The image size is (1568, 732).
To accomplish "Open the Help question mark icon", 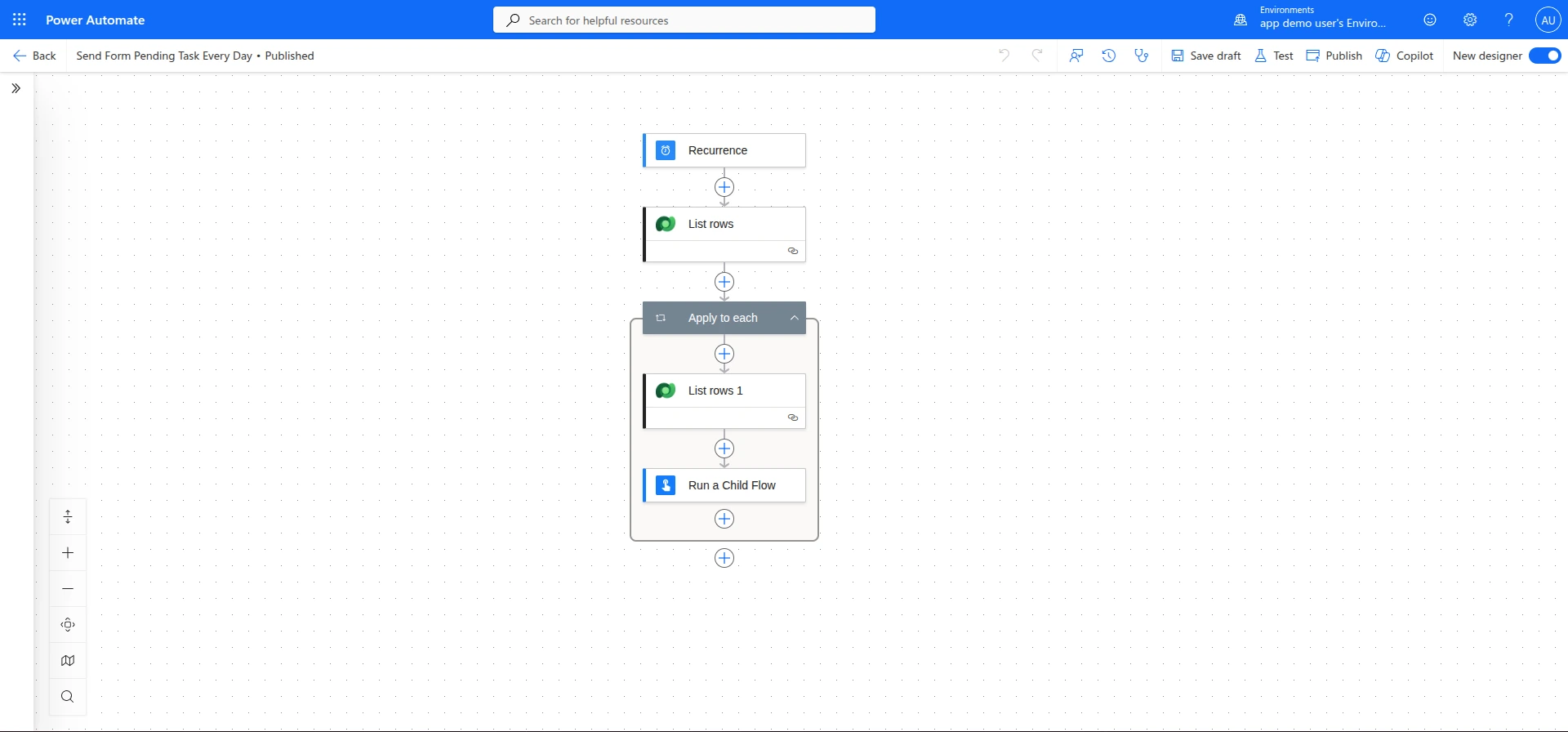I will 1509,20.
